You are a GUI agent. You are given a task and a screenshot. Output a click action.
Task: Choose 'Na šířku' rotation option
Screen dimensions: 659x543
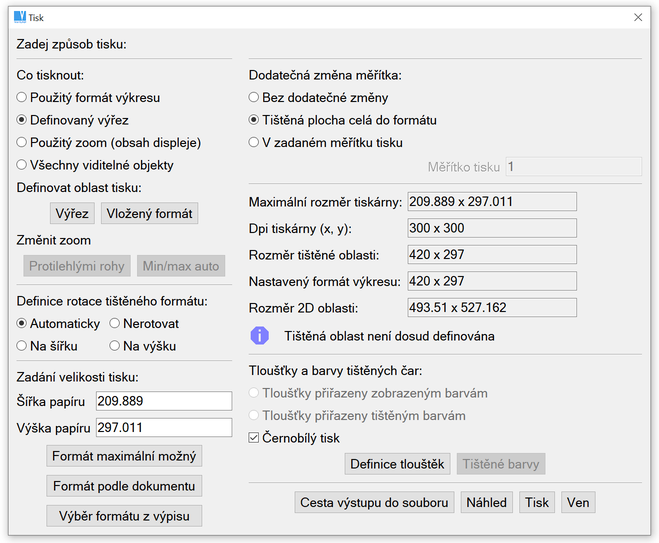[x=23, y=346]
